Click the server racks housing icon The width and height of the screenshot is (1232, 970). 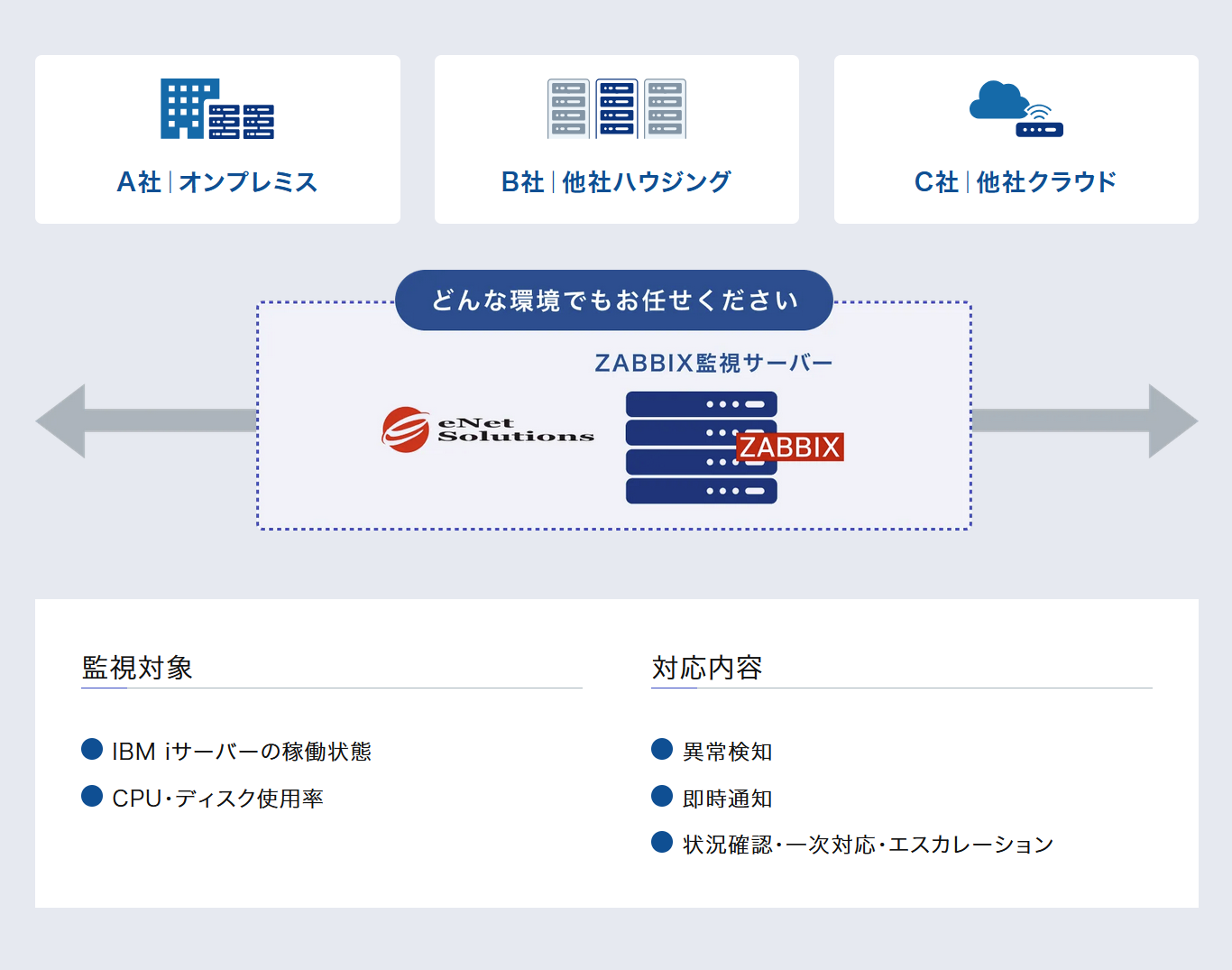[x=616, y=109]
